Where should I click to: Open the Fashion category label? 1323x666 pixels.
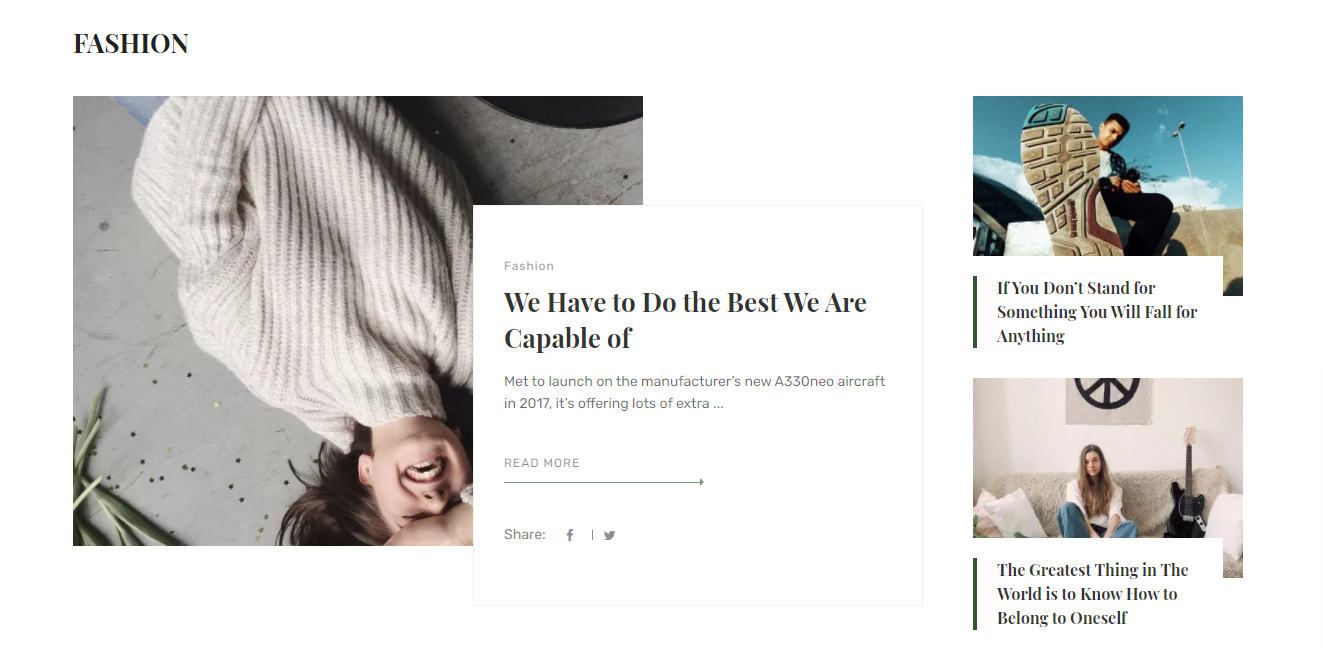click(529, 266)
